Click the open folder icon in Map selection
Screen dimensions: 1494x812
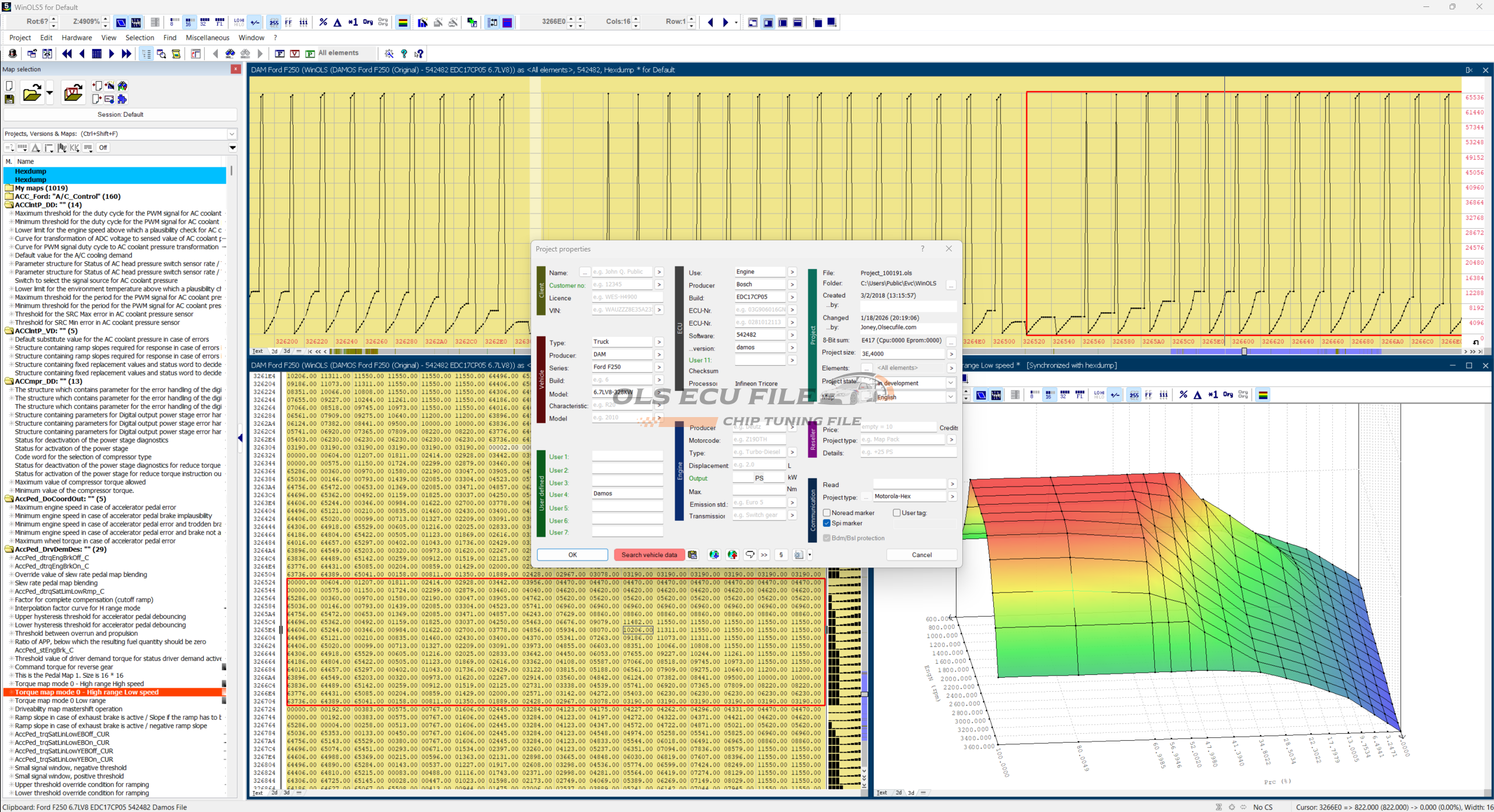tap(32, 93)
